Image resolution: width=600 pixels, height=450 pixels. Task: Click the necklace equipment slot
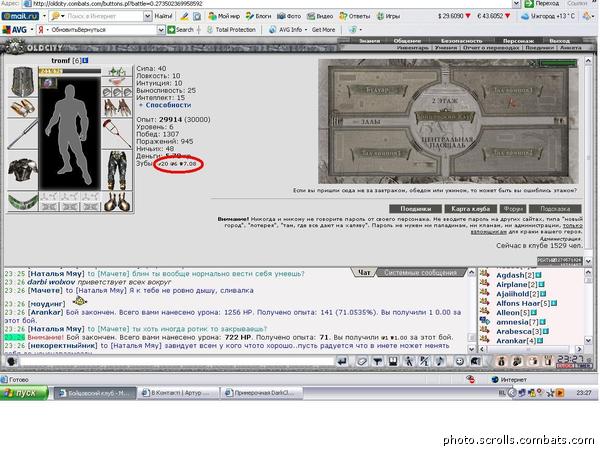pos(117,81)
